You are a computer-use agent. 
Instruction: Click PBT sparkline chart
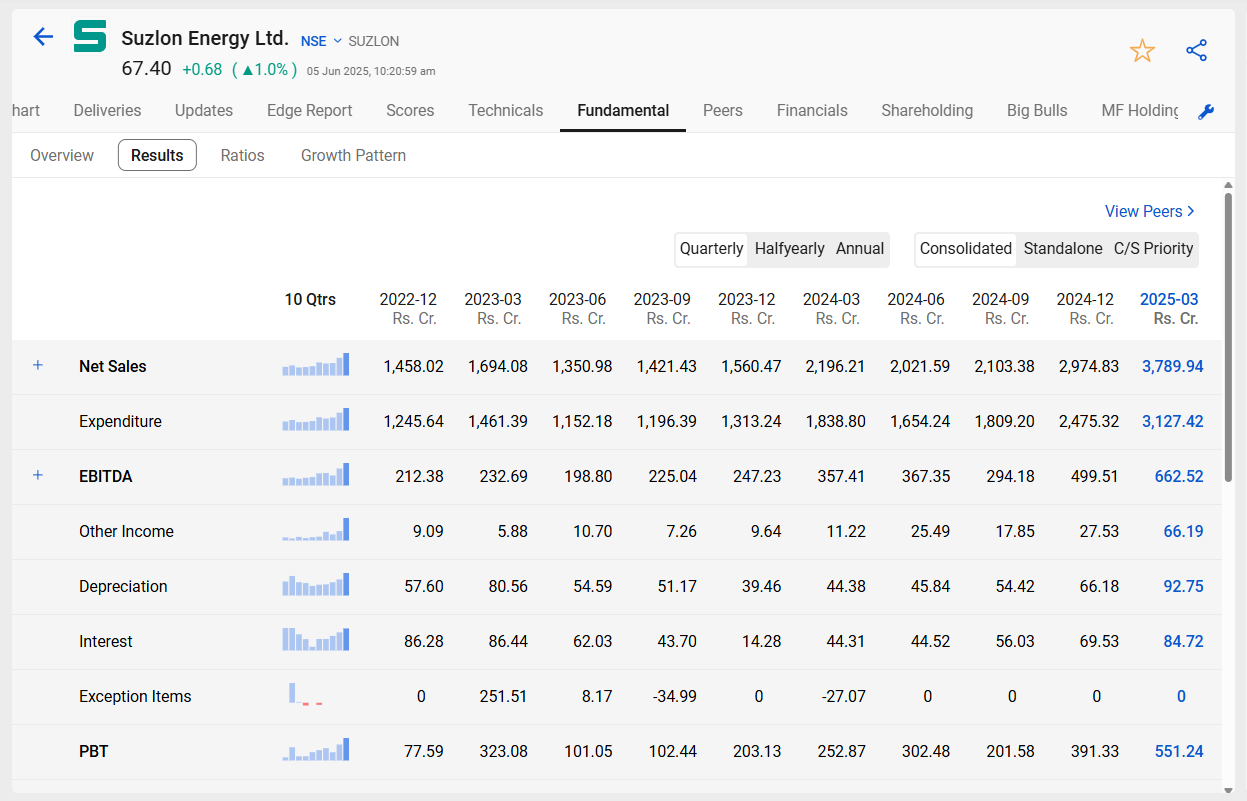click(x=316, y=750)
